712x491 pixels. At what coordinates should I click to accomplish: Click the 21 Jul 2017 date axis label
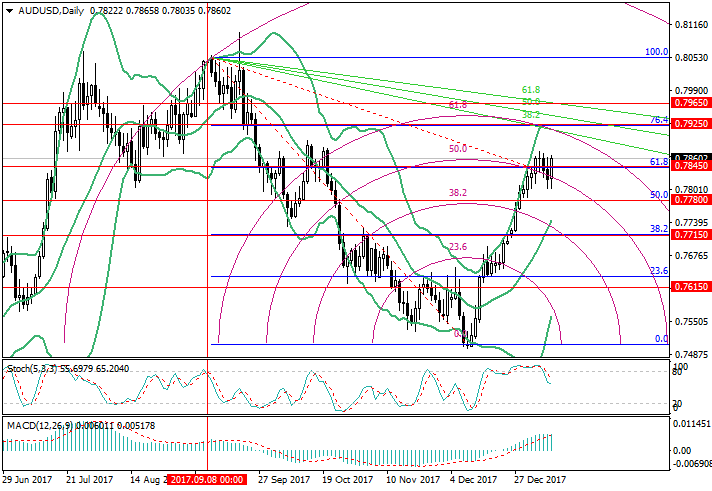pyautogui.click(x=89, y=480)
